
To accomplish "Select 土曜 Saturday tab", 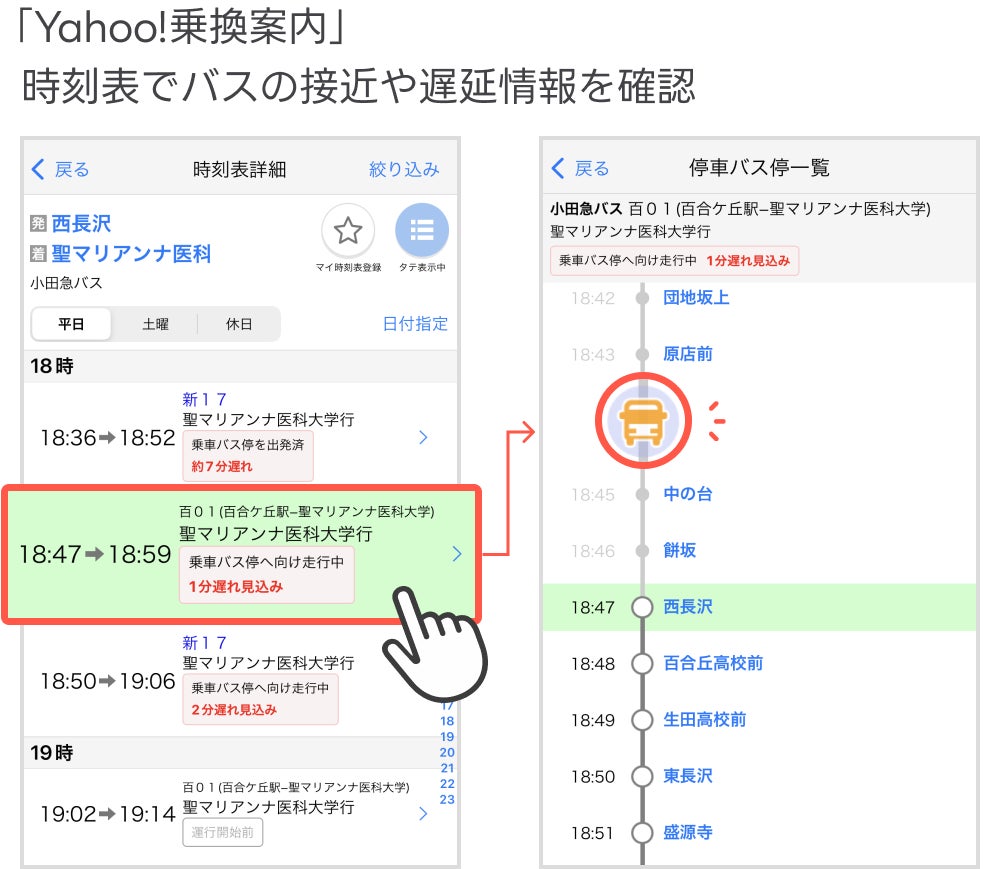I will 155,324.
